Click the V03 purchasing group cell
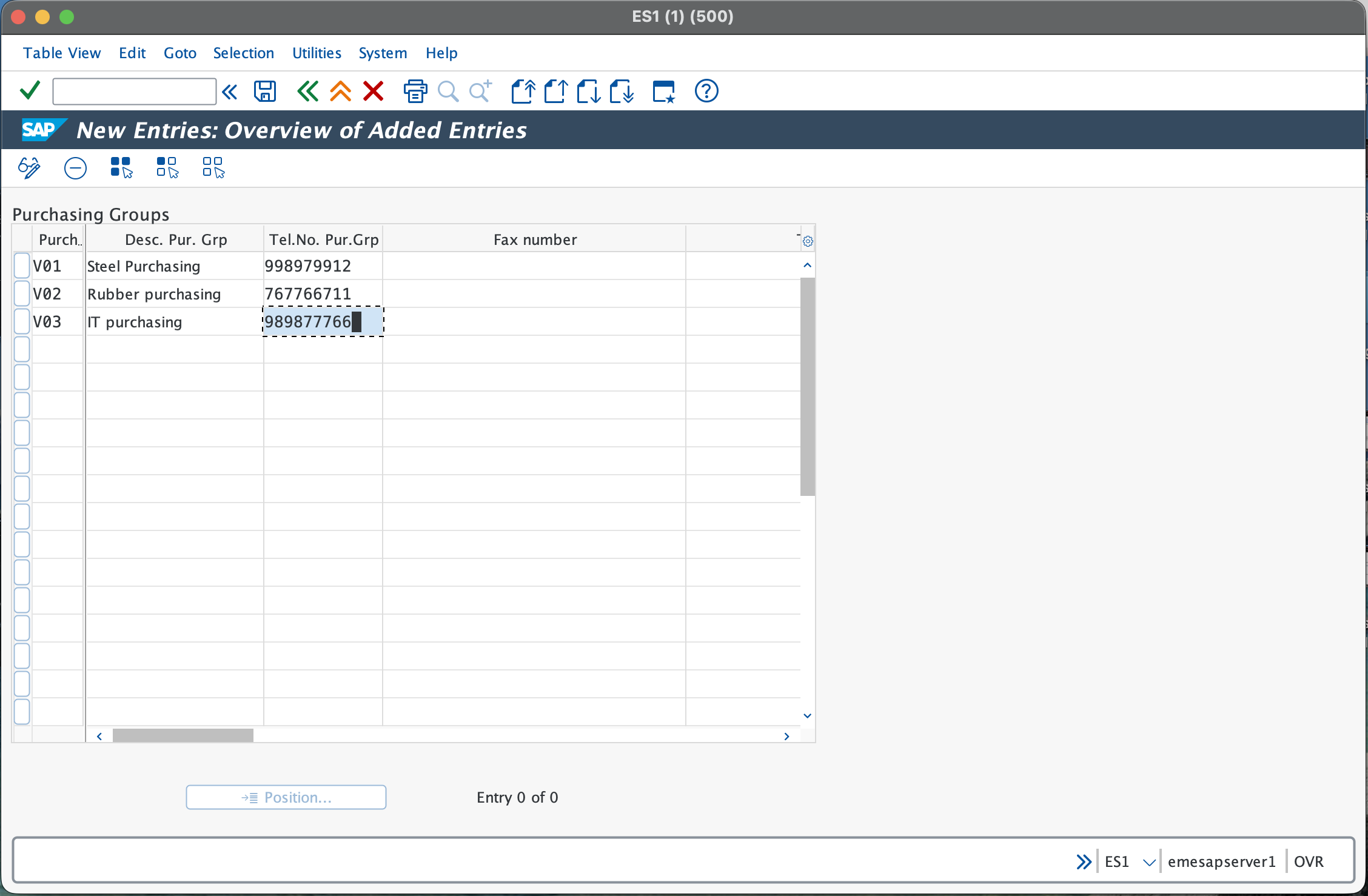The height and width of the screenshot is (896, 1368). click(x=57, y=322)
